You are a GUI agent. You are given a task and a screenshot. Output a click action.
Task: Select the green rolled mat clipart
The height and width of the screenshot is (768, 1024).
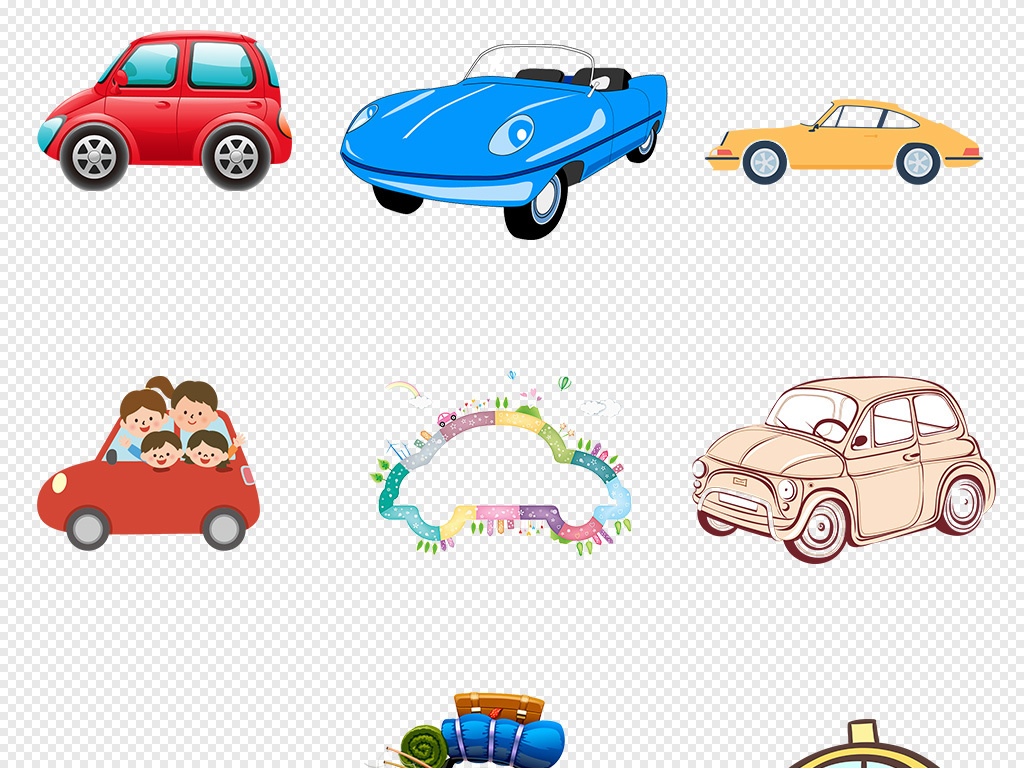(x=423, y=747)
